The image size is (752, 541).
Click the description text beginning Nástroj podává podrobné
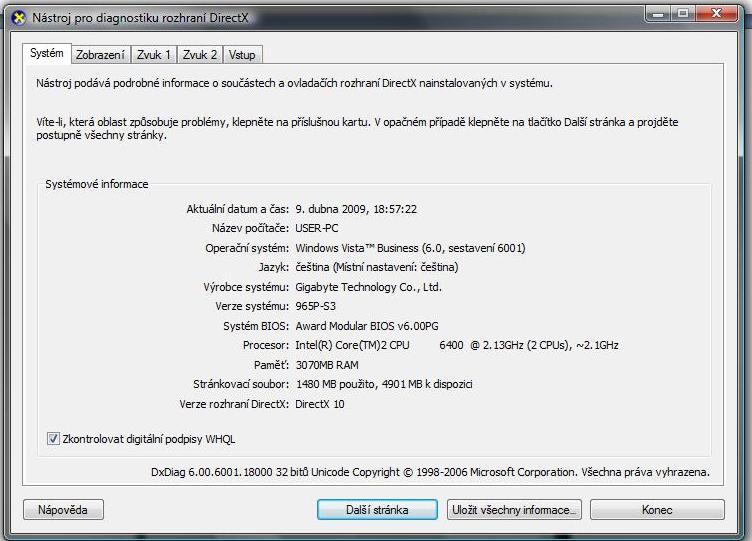point(294,83)
